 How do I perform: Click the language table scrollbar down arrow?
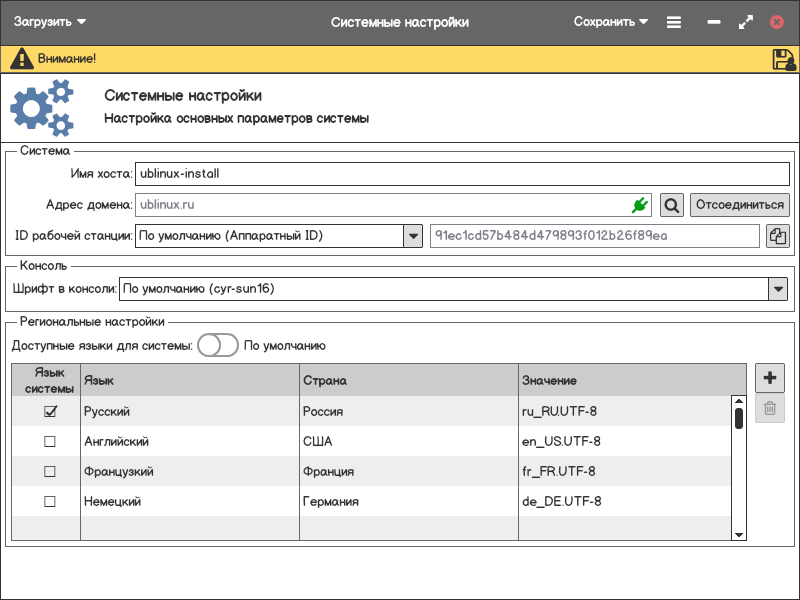(739, 535)
